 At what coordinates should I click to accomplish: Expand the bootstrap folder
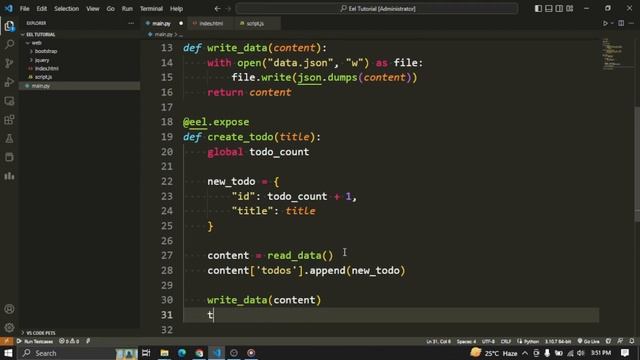coord(80,51)
